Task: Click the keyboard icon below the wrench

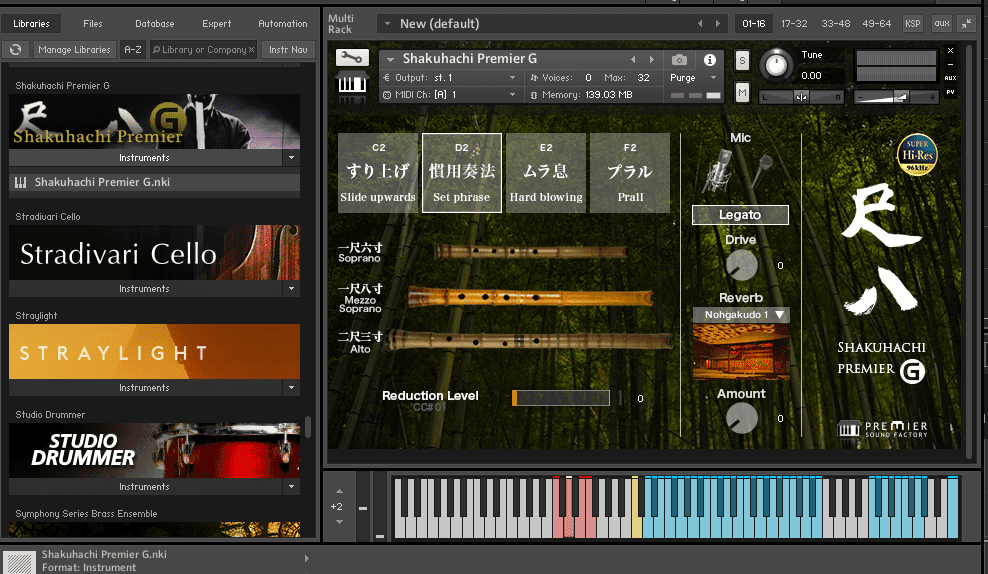Action: point(352,83)
